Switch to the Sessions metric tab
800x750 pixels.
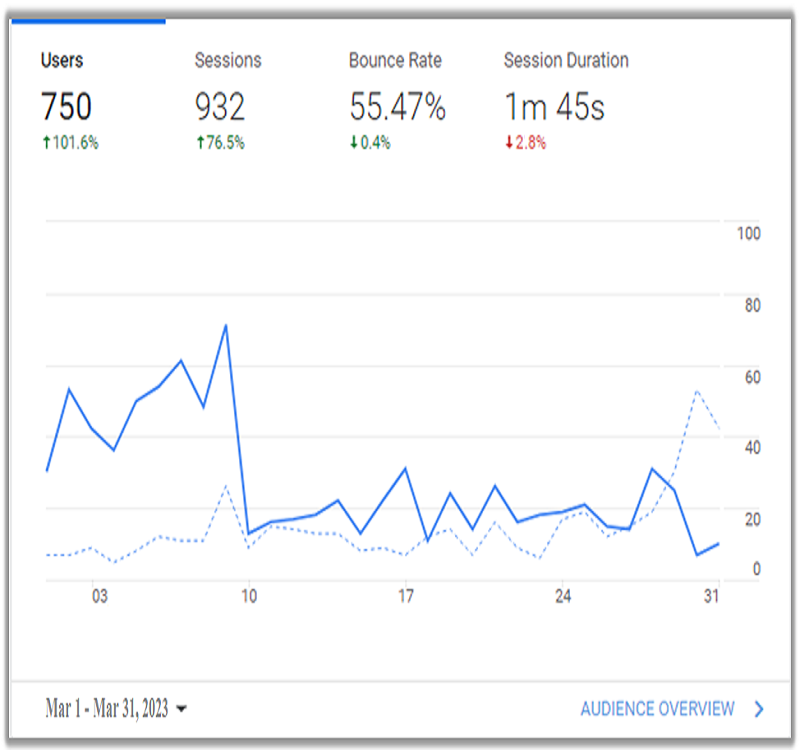pos(226,60)
